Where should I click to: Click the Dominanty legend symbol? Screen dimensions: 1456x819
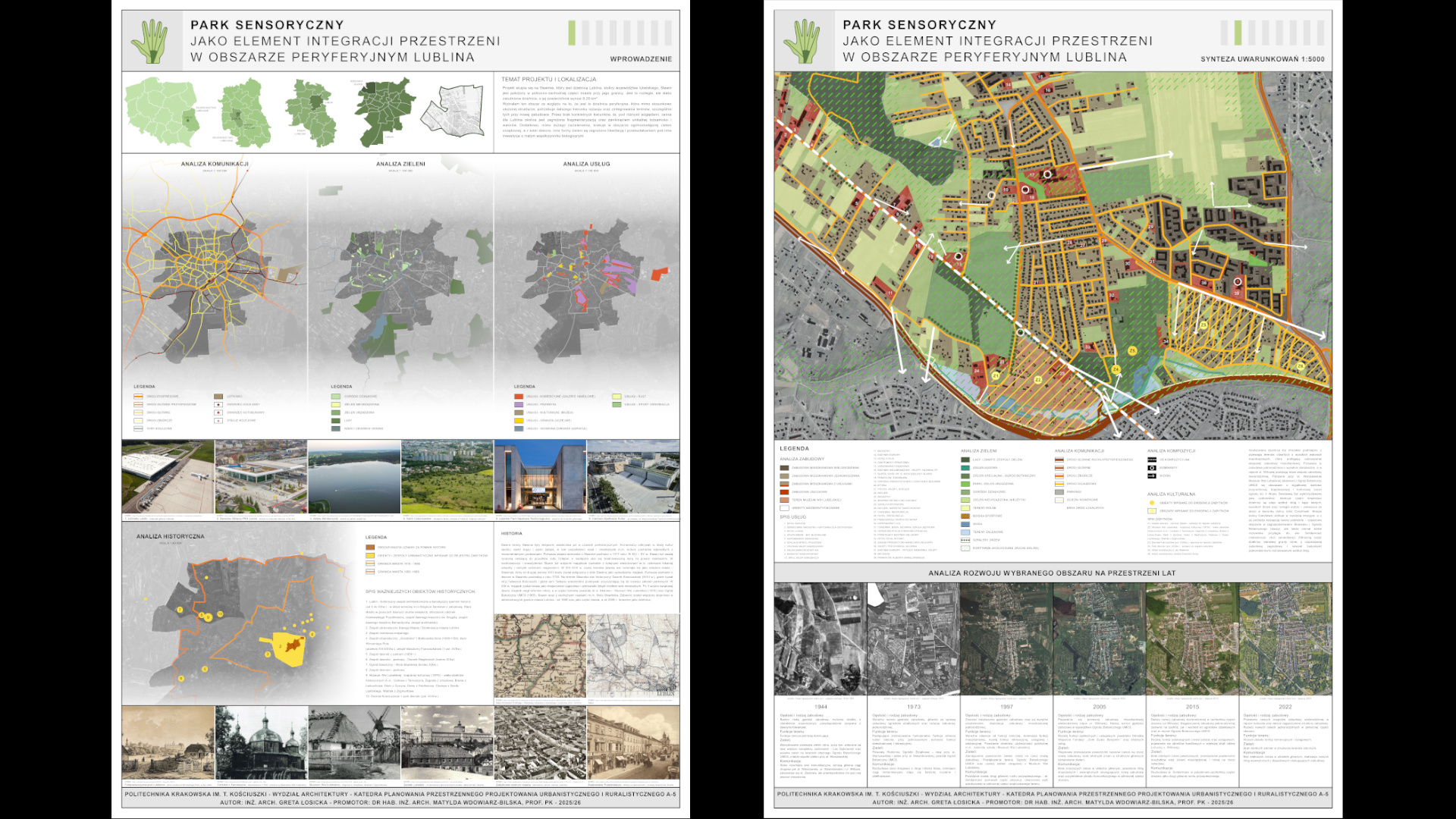tap(1152, 468)
